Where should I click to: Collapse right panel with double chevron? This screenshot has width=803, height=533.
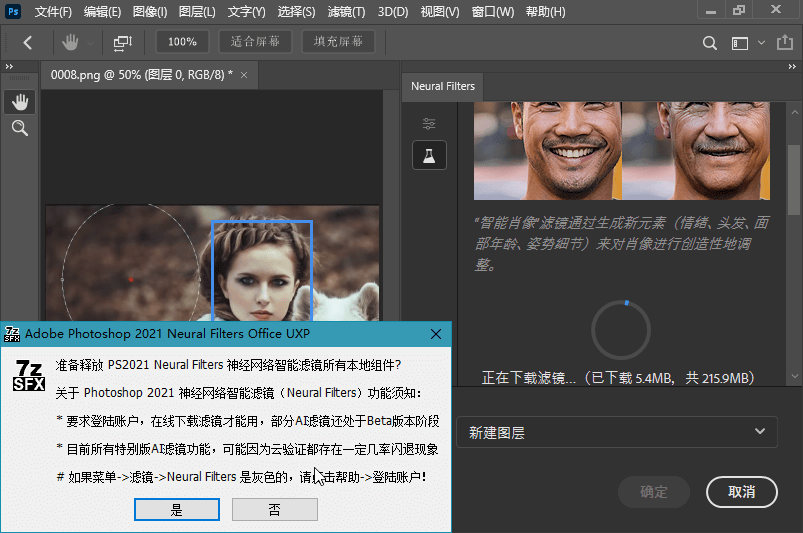coord(792,67)
